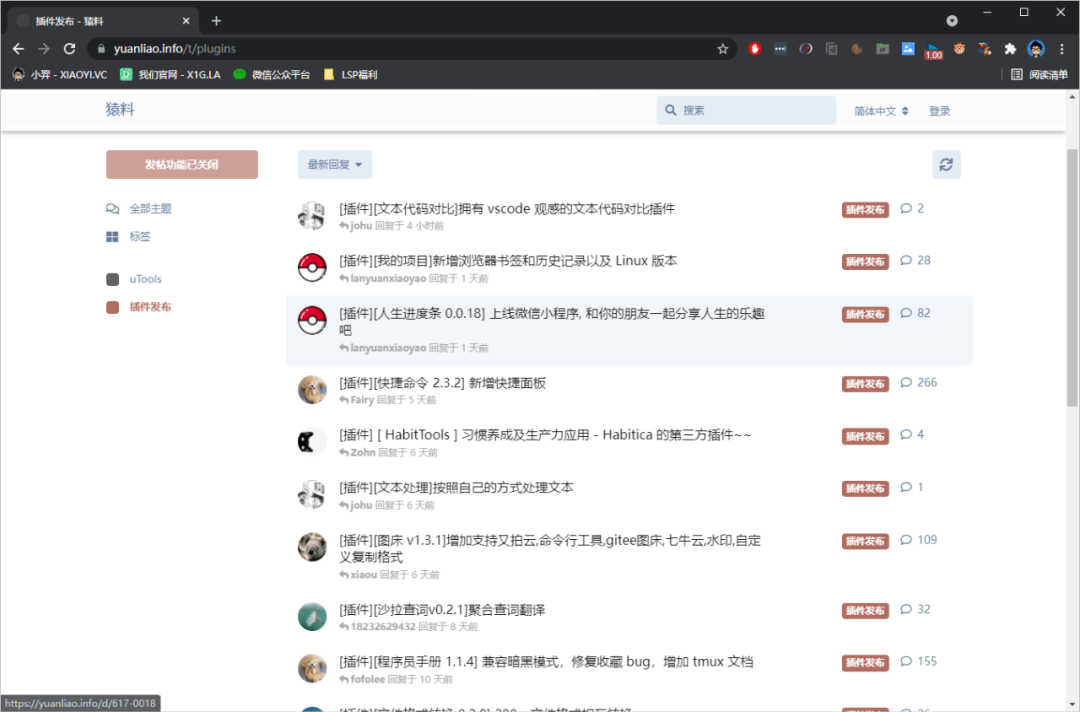Click 插件发布 tag on 沙拉查词 post
This screenshot has height=712, width=1080.
[x=865, y=610]
